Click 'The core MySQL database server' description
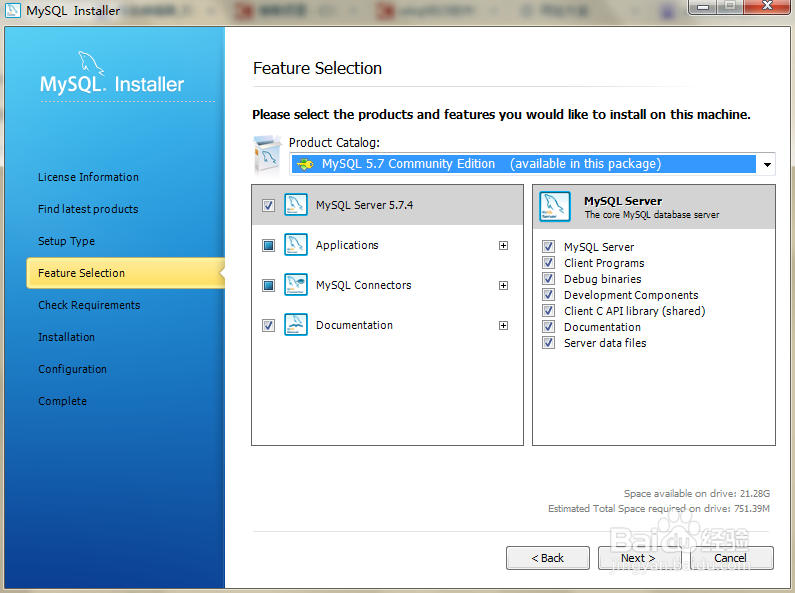Screen dimensions: 795x593 pos(652,214)
